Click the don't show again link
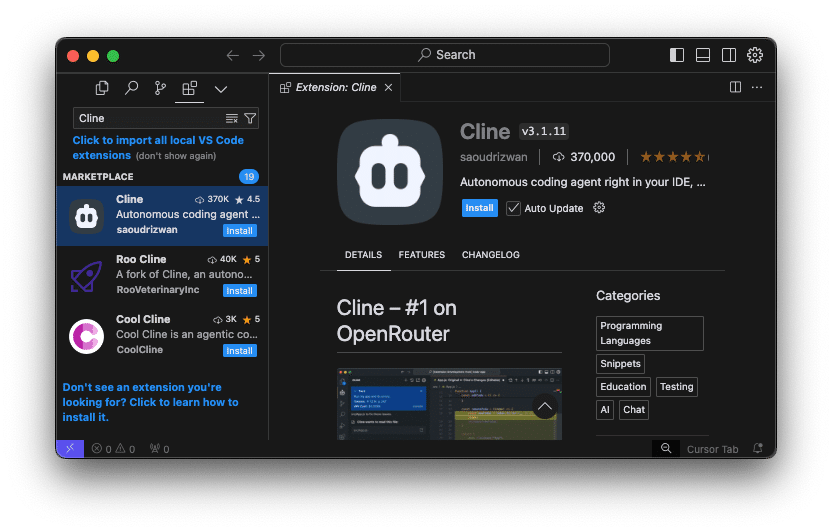Screen dimensions: 832x532 coord(176,156)
